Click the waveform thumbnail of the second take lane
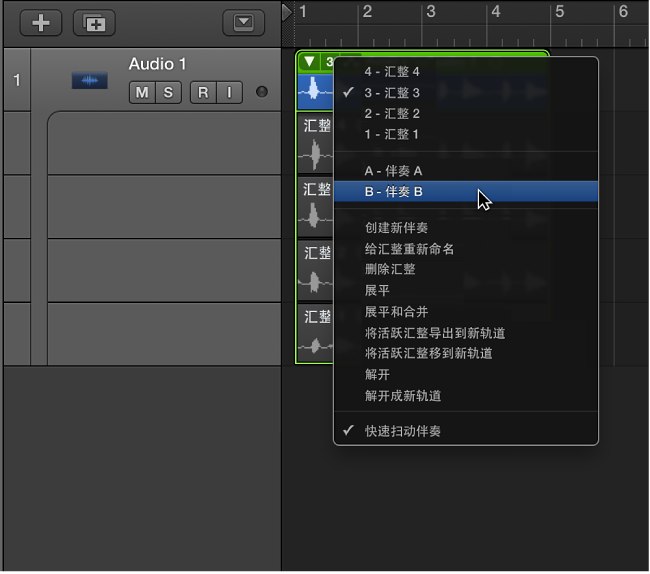Viewport: 650px width, 574px height. tap(316, 152)
